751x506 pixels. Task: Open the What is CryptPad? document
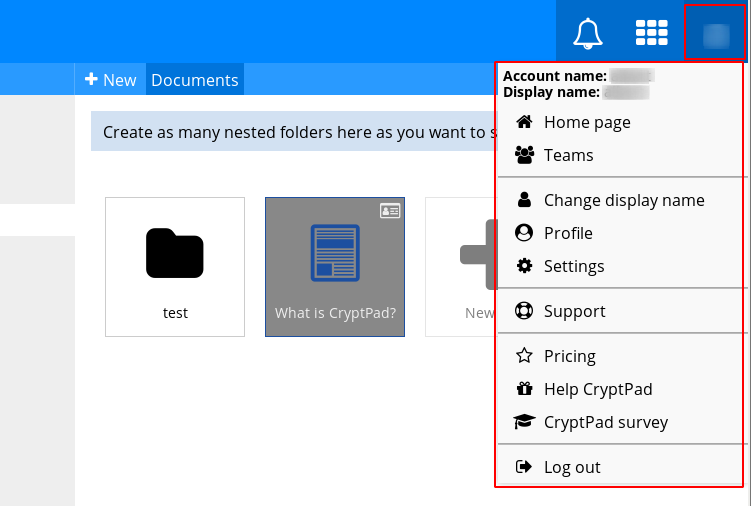coord(335,267)
